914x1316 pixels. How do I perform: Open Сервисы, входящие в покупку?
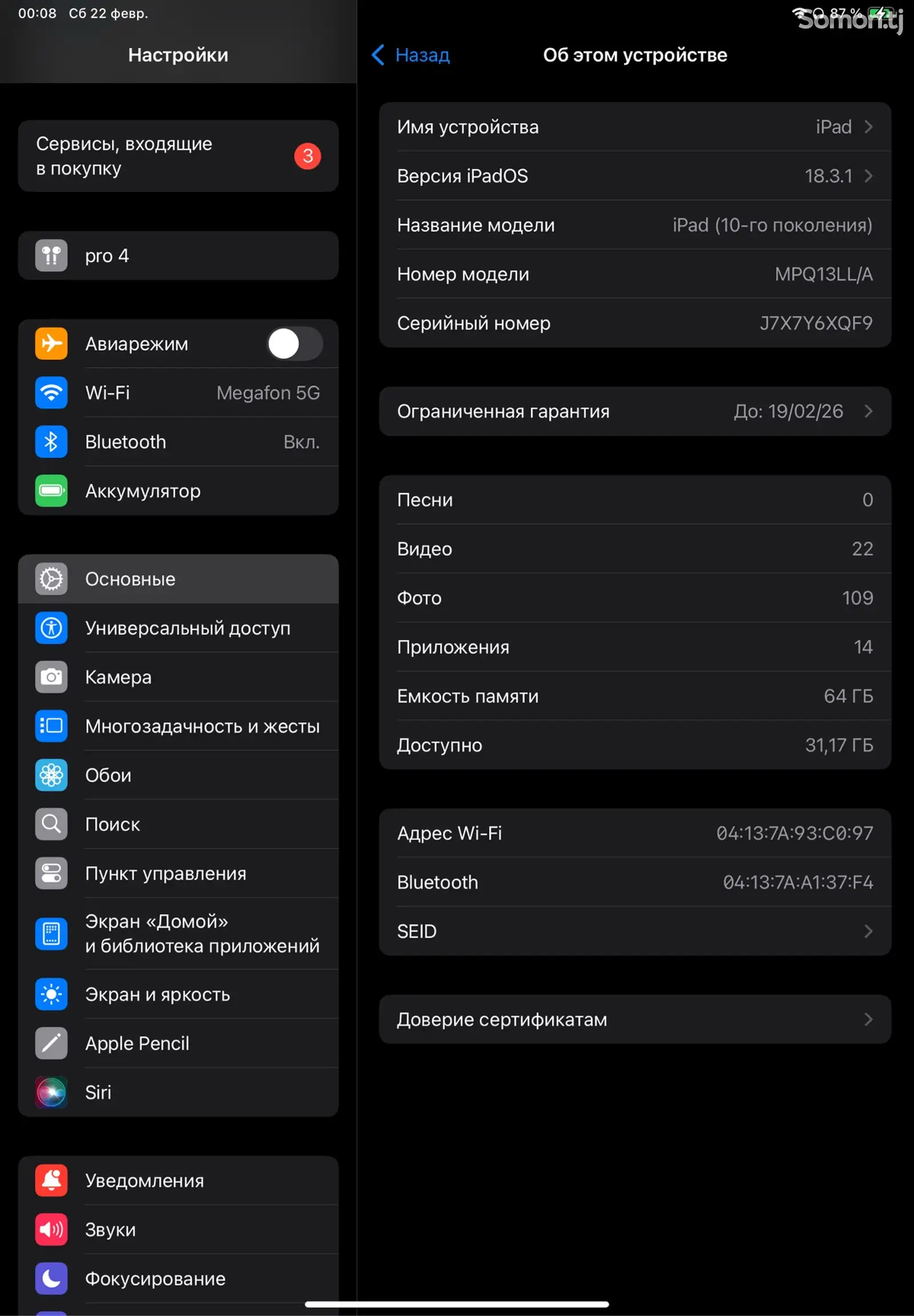point(178,156)
